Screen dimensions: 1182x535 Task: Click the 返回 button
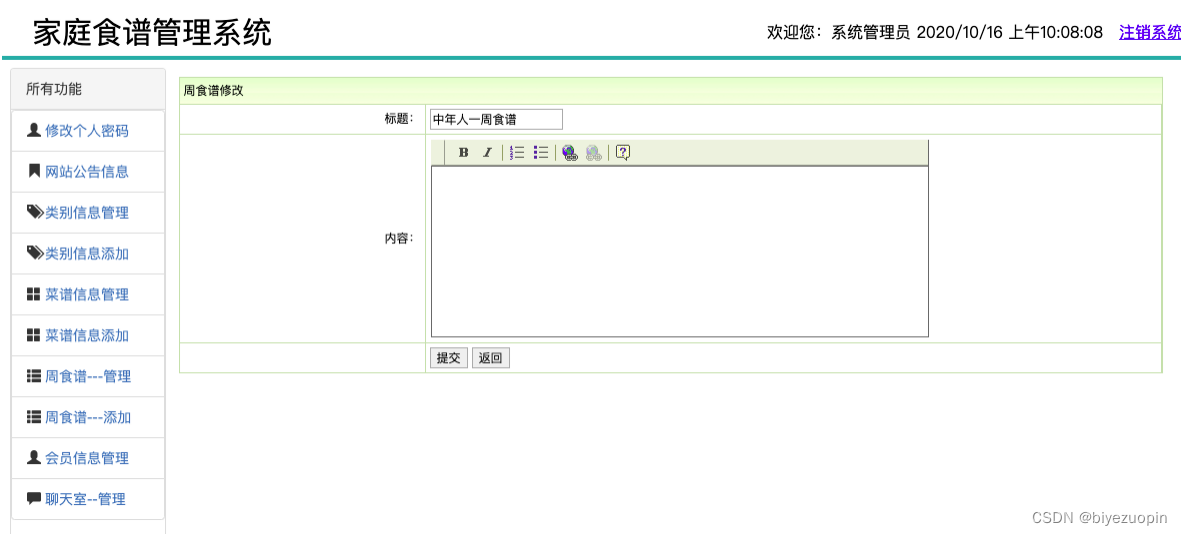tap(491, 358)
